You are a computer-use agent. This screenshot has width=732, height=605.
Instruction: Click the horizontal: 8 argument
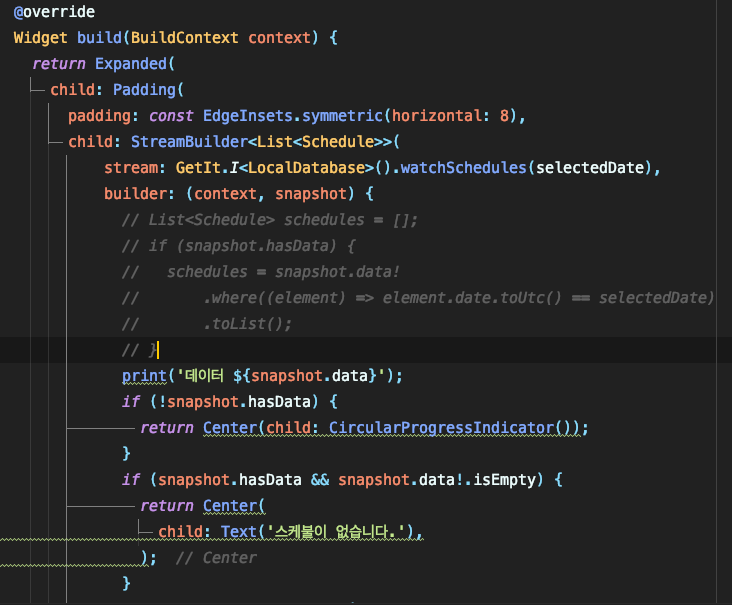pos(450,116)
